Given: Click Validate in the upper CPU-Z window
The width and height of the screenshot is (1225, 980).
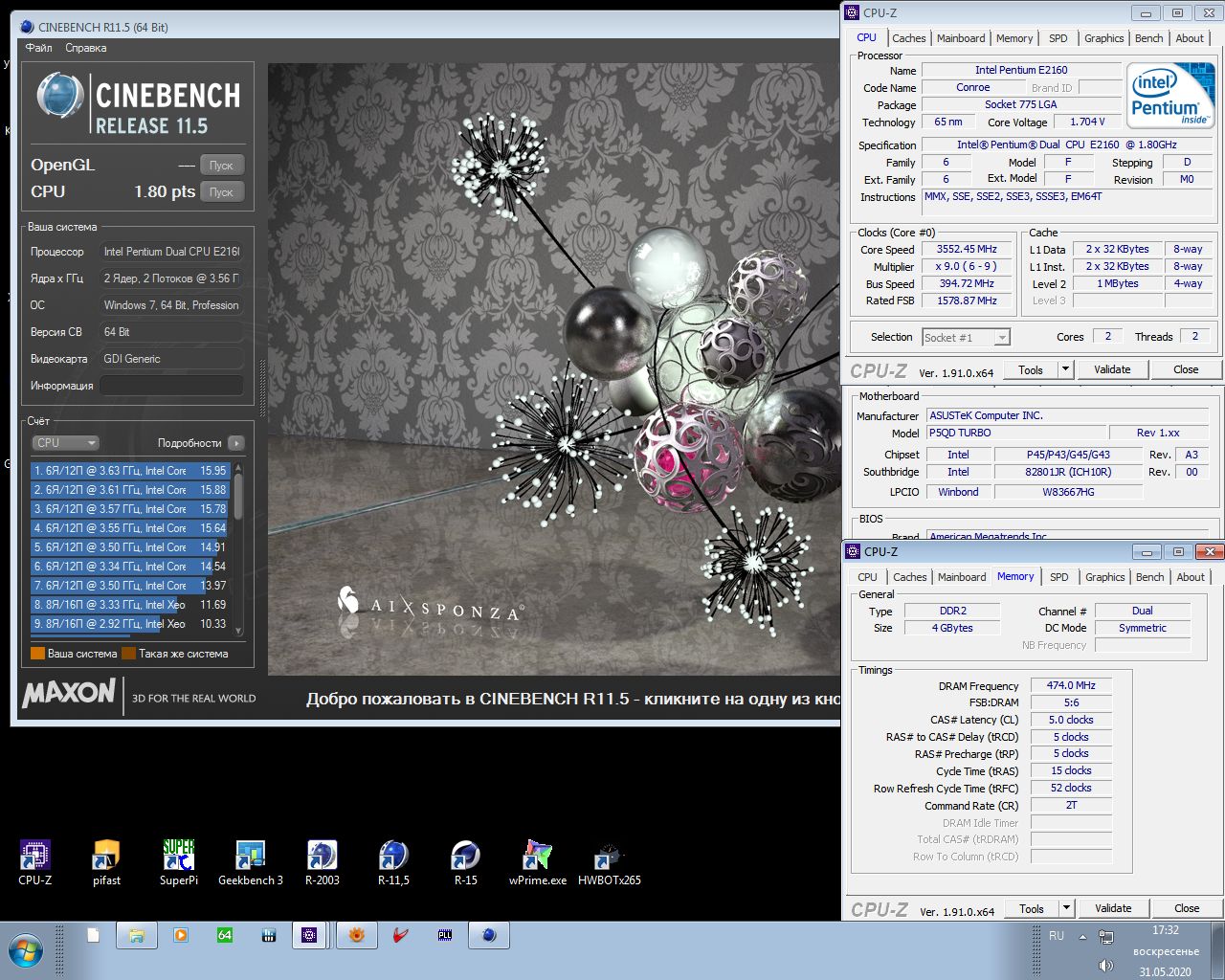Looking at the screenshot, I should click(x=1112, y=369).
